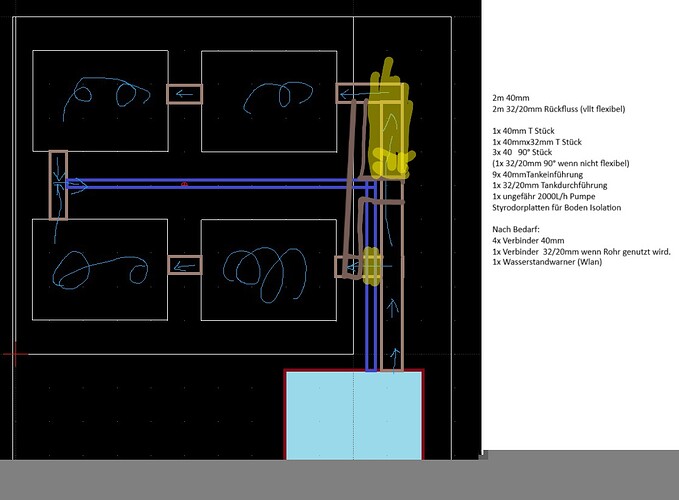The height and width of the screenshot is (500, 679).
Task: Click inside the bottom-left tank rectangle
Action: pyautogui.click(x=100, y=270)
